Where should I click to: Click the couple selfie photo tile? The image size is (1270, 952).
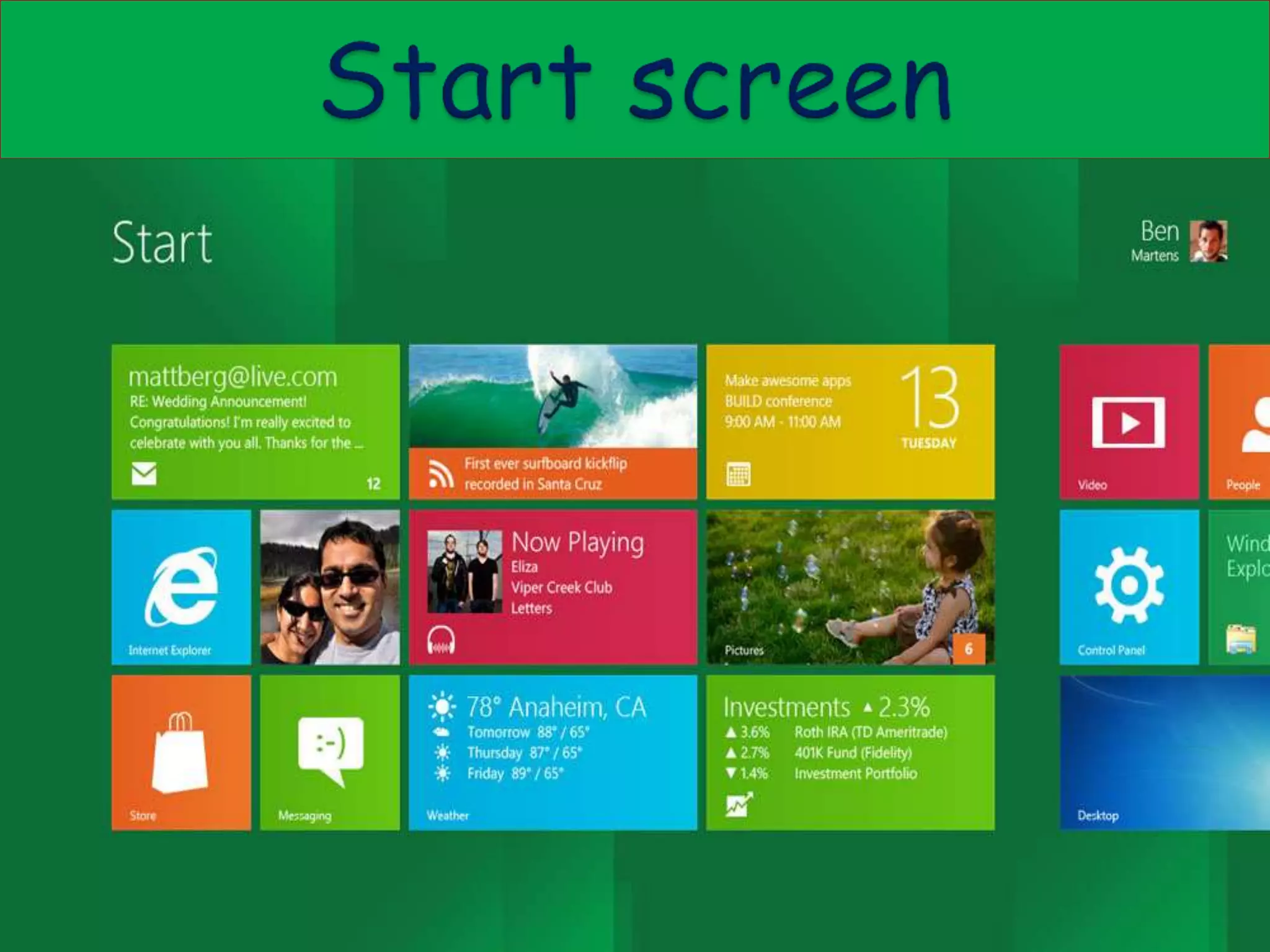(329, 587)
